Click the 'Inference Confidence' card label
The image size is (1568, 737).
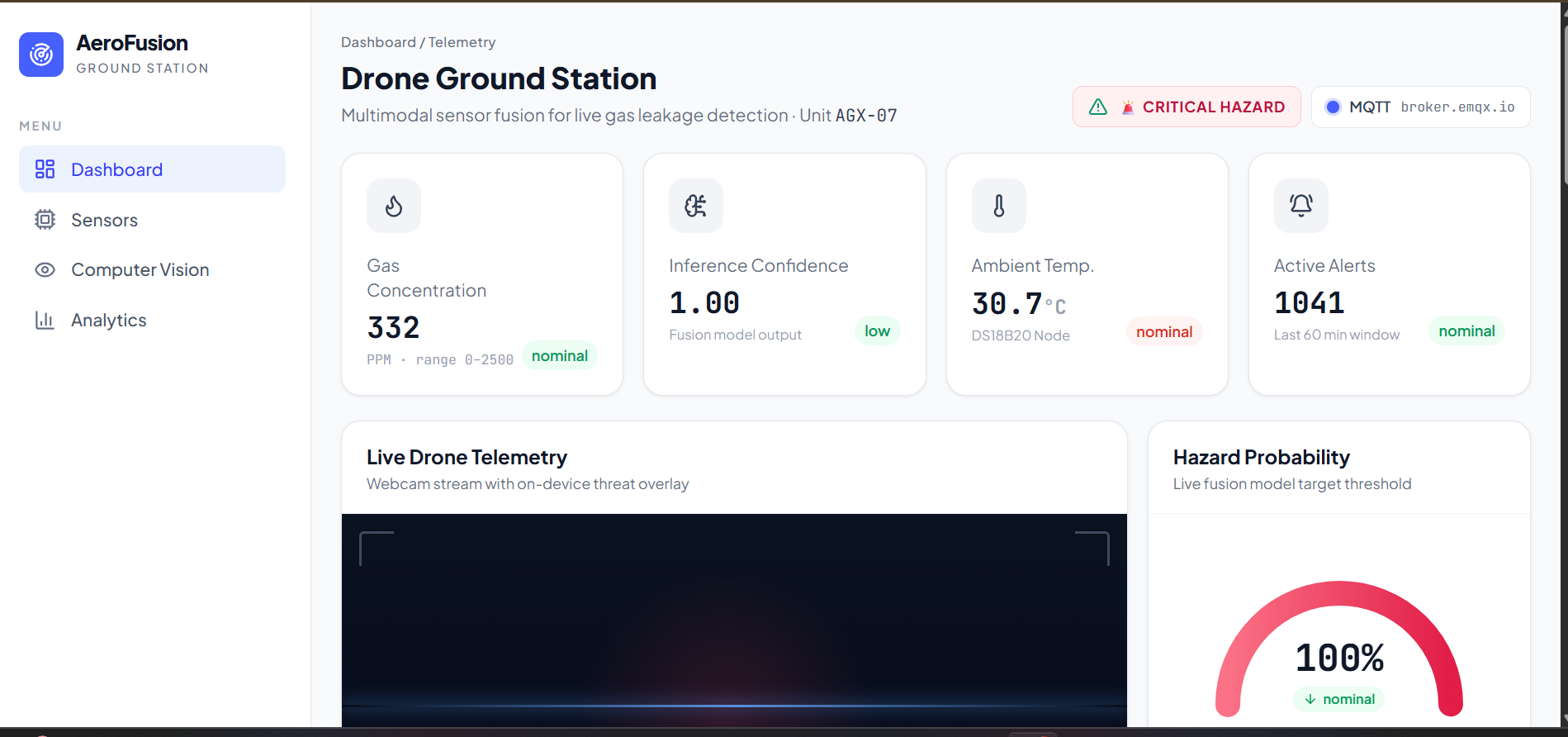tap(758, 266)
